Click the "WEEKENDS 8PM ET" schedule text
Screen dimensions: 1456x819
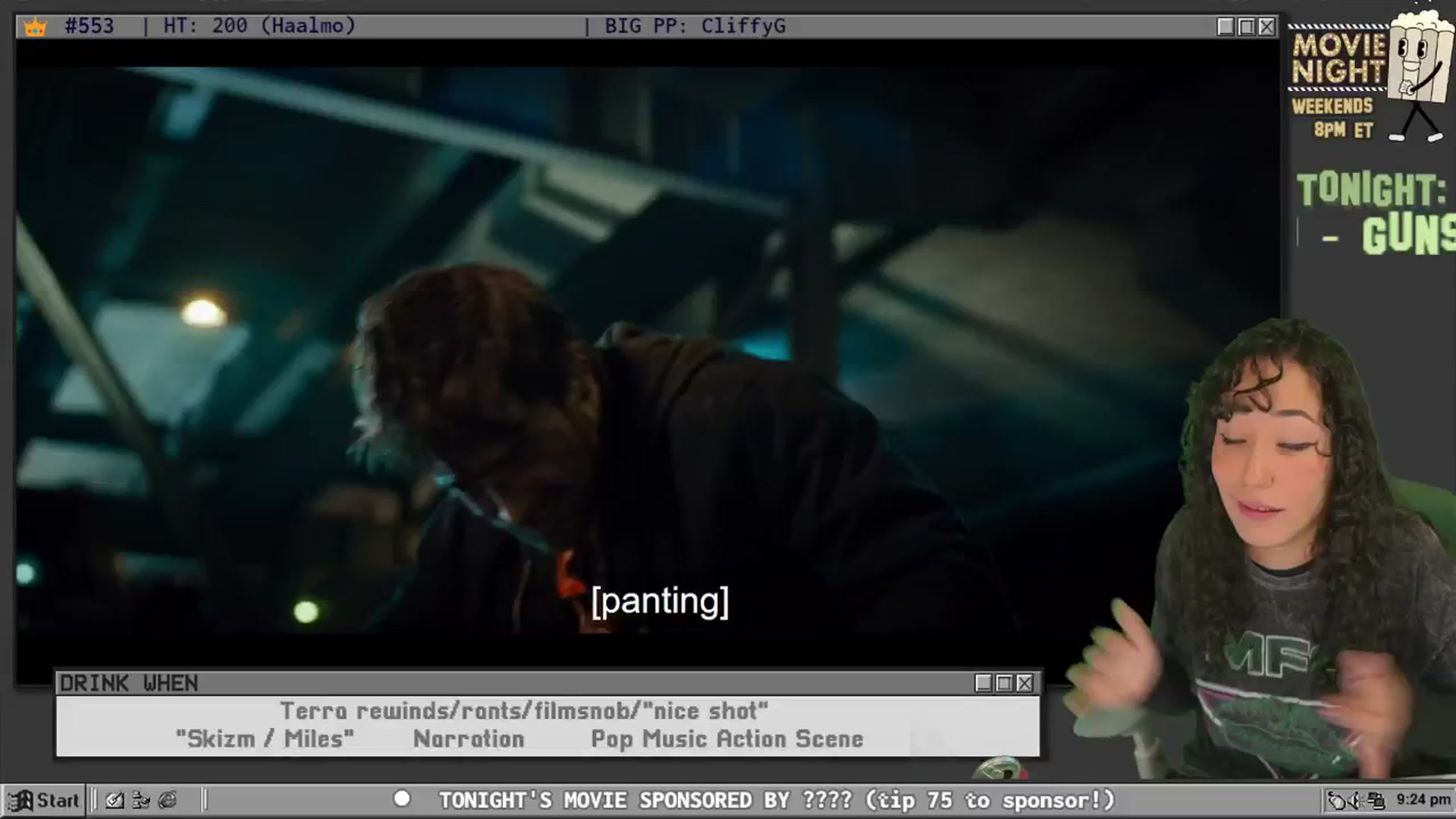pyautogui.click(x=1332, y=118)
